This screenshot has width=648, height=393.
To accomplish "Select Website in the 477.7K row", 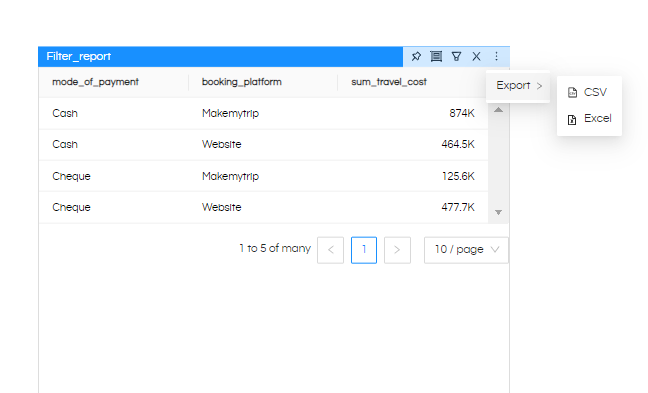I will click(222, 207).
